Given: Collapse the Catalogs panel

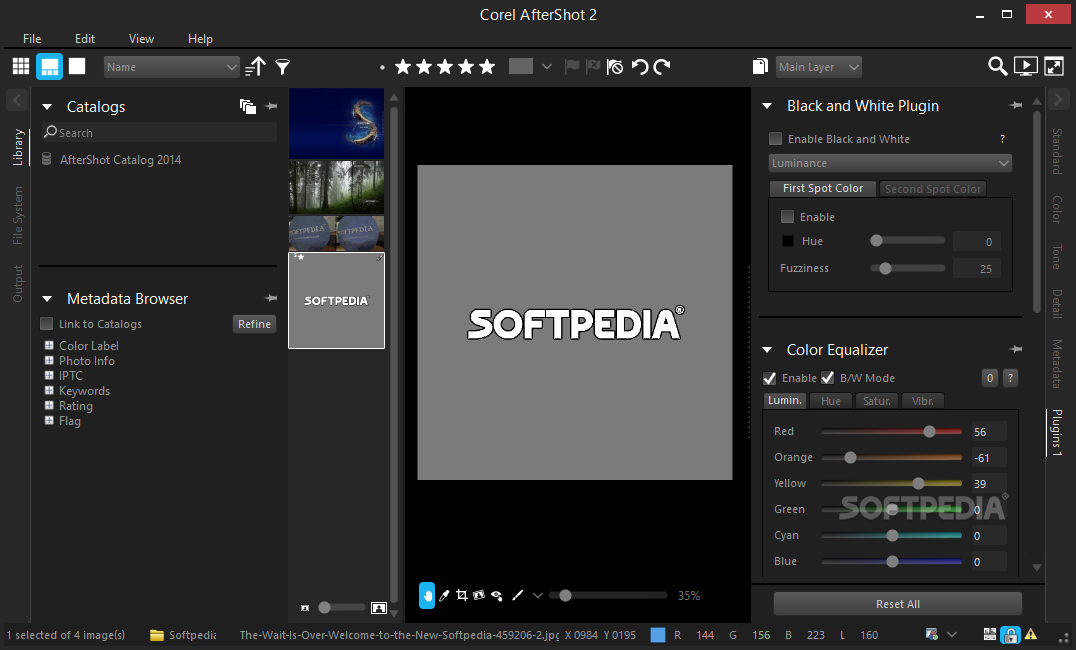Looking at the screenshot, I should point(47,106).
